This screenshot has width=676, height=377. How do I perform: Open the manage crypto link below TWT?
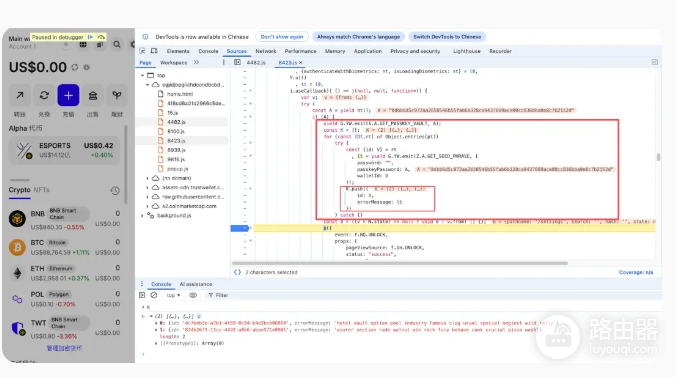tap(64, 348)
